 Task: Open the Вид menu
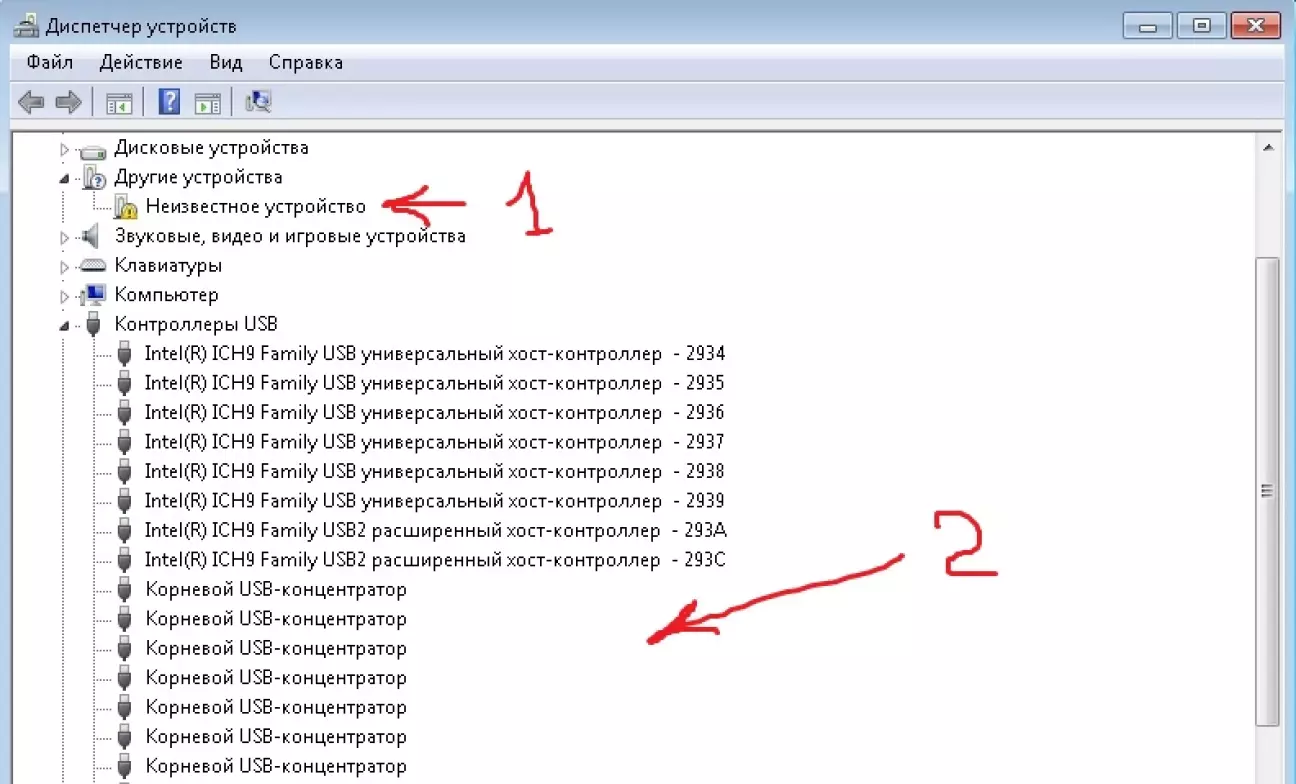click(226, 62)
